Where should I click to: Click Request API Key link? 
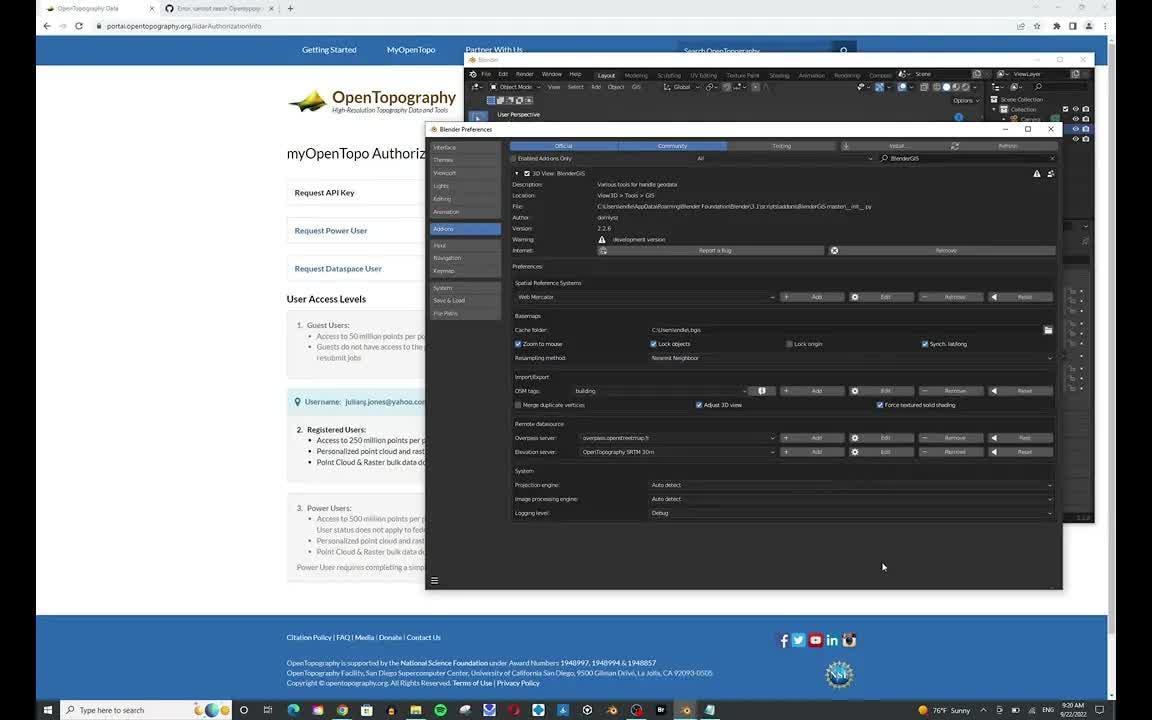coord(325,193)
